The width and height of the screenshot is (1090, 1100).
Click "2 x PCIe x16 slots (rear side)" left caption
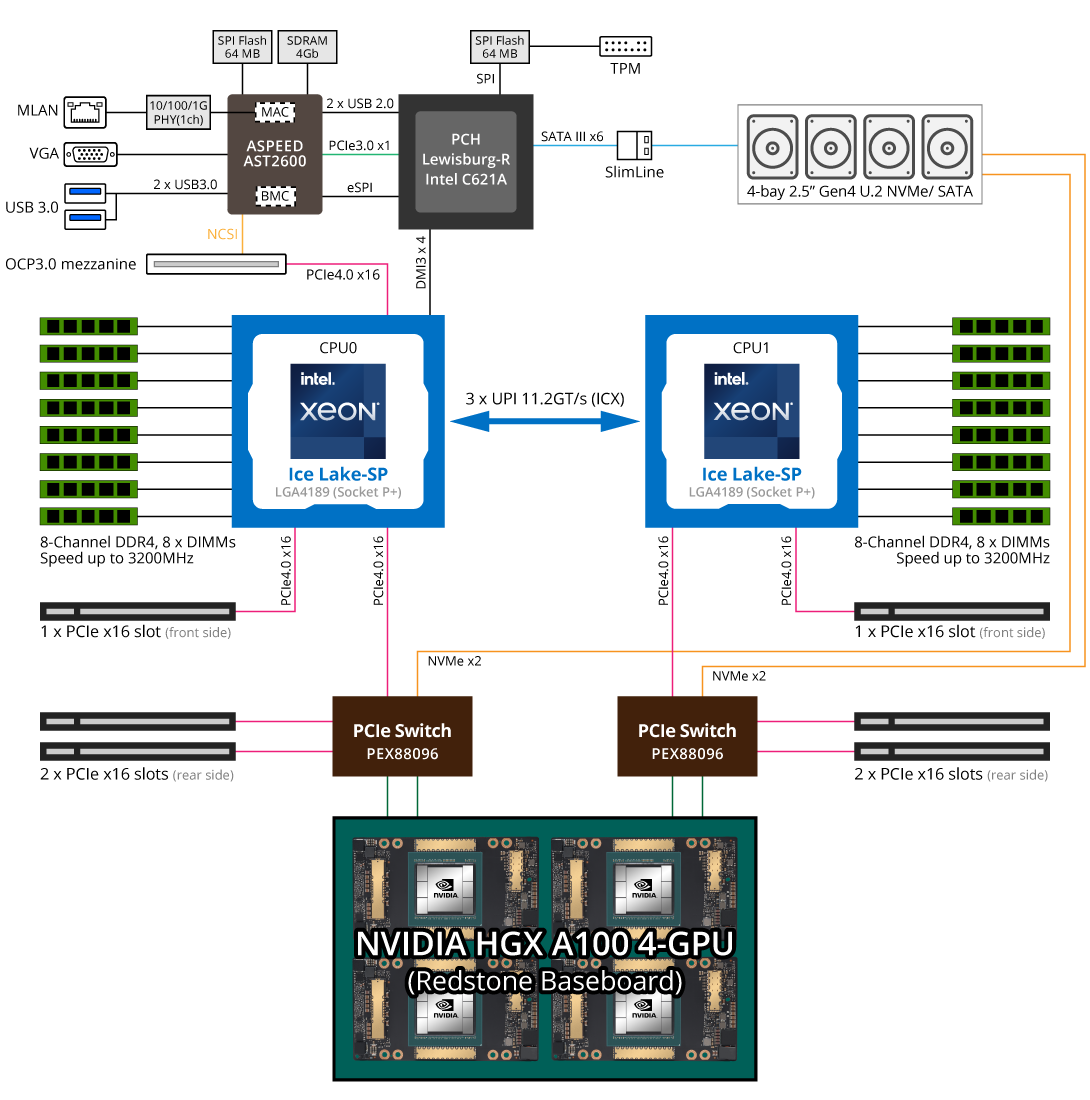pos(137,774)
